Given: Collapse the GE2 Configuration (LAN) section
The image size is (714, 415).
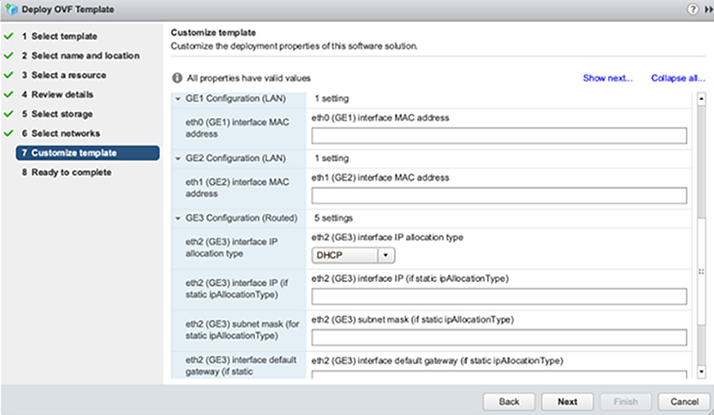Looking at the screenshot, I should pos(177,158).
